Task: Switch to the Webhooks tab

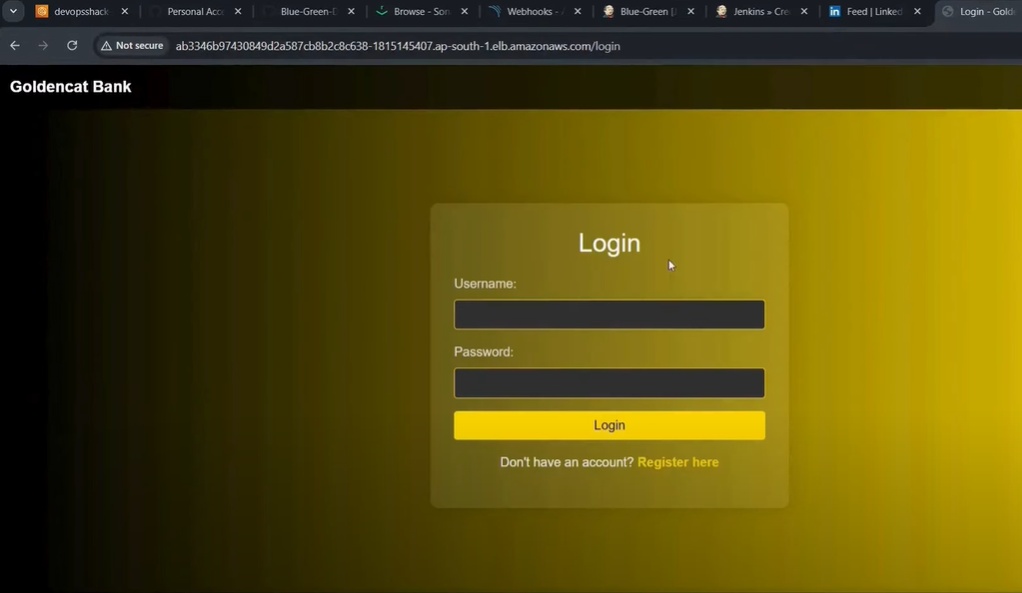Action: 532,12
